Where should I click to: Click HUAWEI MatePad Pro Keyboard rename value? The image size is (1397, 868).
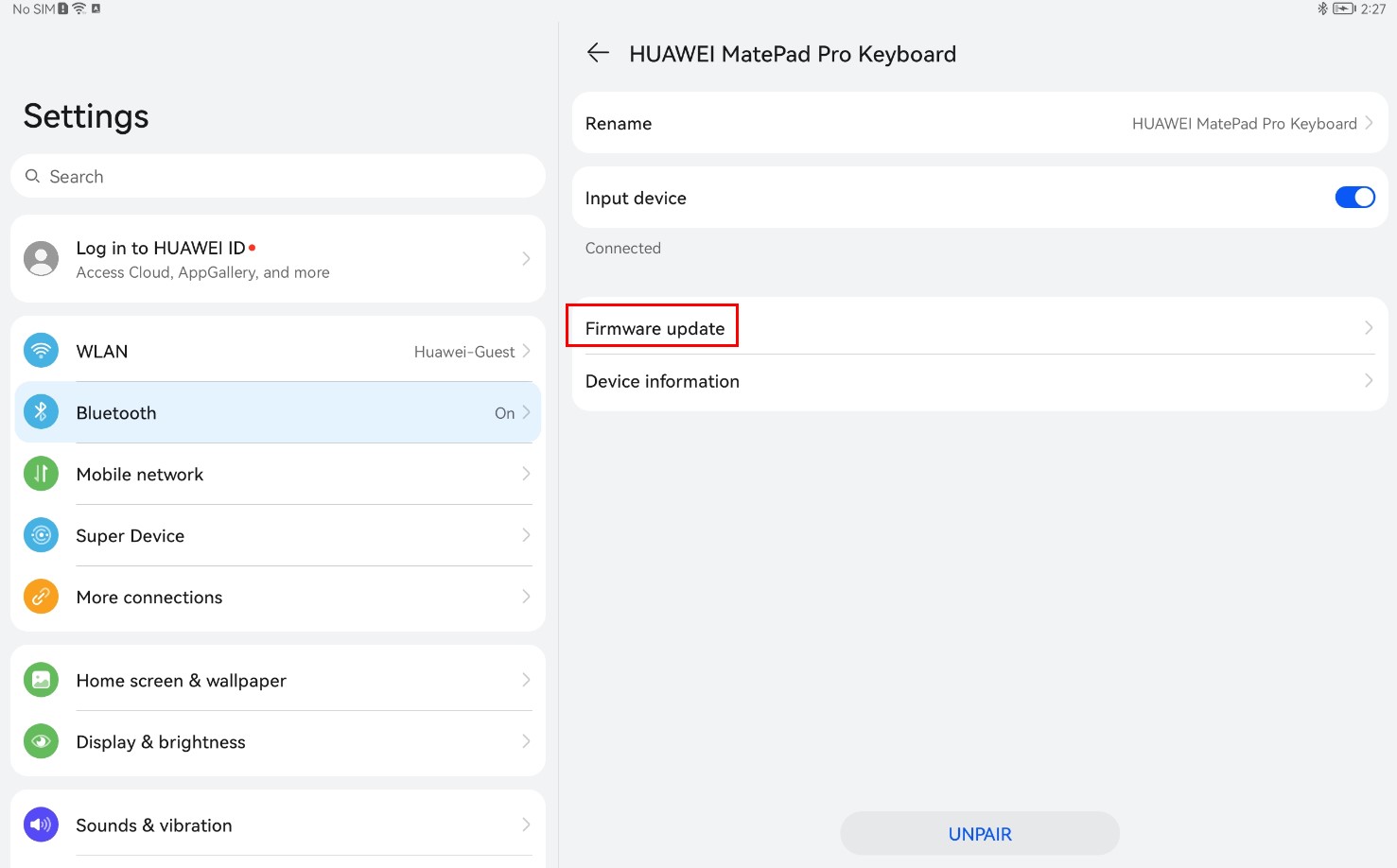click(1244, 124)
